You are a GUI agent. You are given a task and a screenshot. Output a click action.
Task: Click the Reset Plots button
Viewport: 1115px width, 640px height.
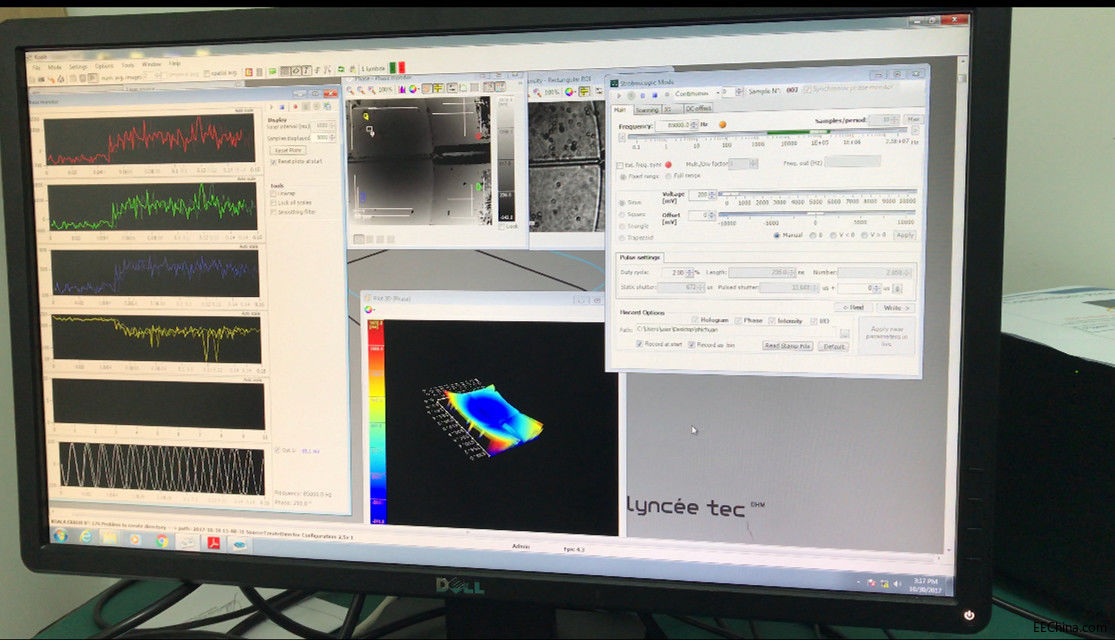pyautogui.click(x=288, y=150)
